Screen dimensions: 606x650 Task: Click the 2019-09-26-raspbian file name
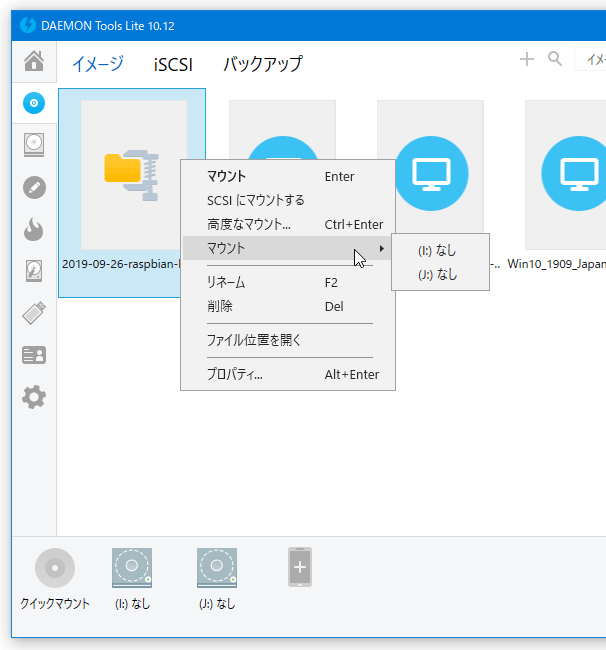121,264
